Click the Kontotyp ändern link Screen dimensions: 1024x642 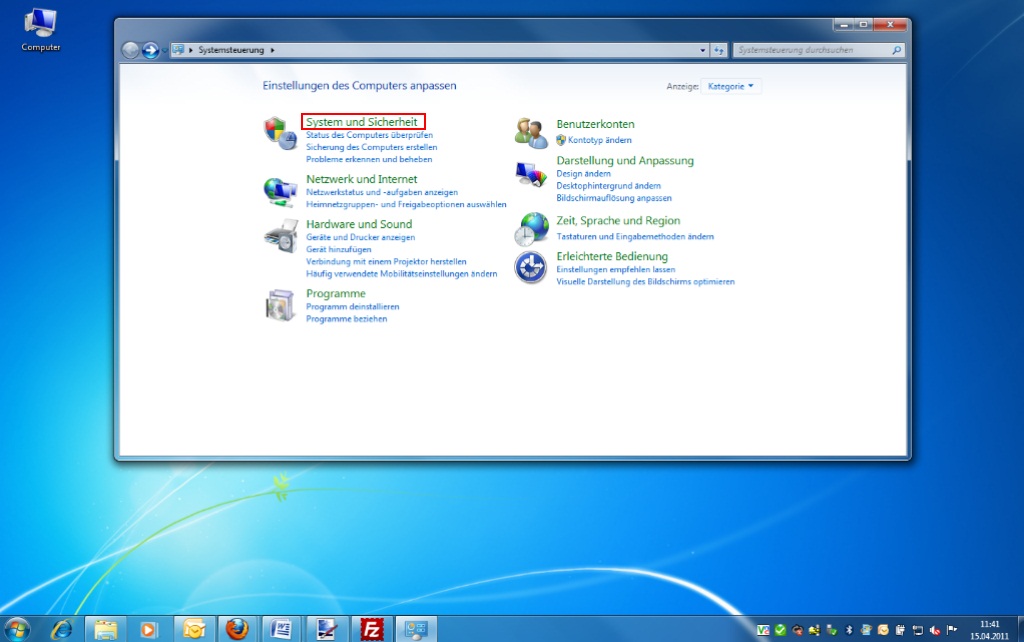coord(599,141)
